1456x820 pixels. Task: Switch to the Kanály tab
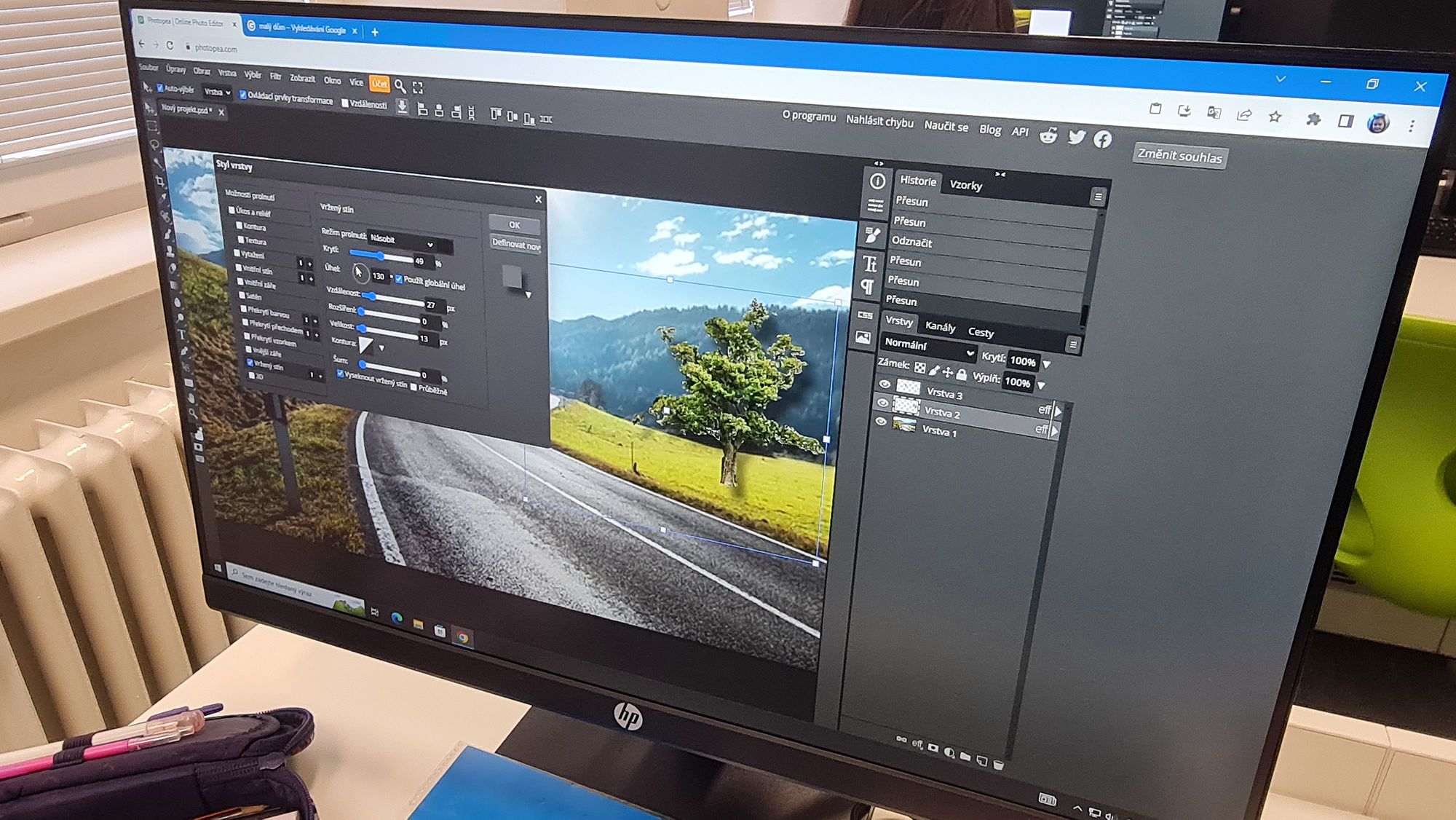click(x=940, y=327)
